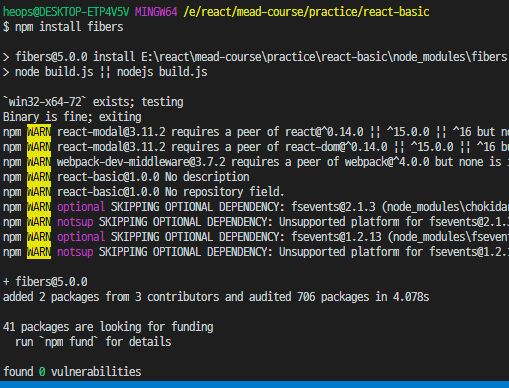Click the command 'npm install fibers'
The height and width of the screenshot is (388, 509).
pyautogui.click(x=69, y=27)
